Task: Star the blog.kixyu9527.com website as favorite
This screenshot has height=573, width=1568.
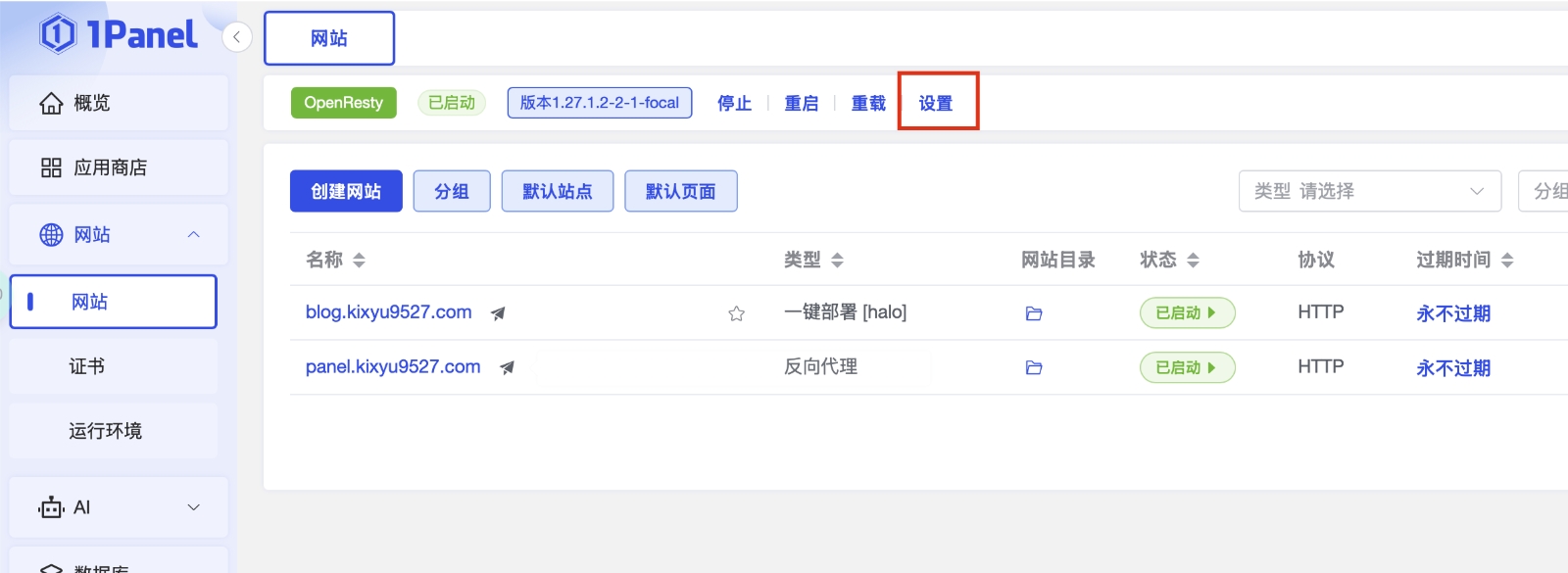Action: tap(736, 313)
